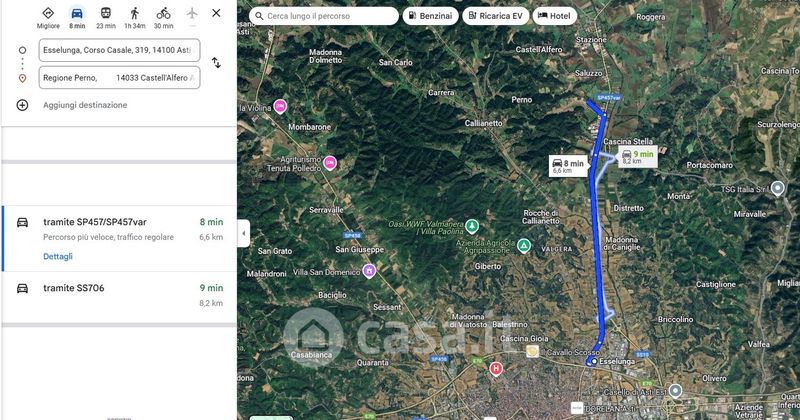
Task: Edit the Regione Perno destination field
Action: click(119, 78)
